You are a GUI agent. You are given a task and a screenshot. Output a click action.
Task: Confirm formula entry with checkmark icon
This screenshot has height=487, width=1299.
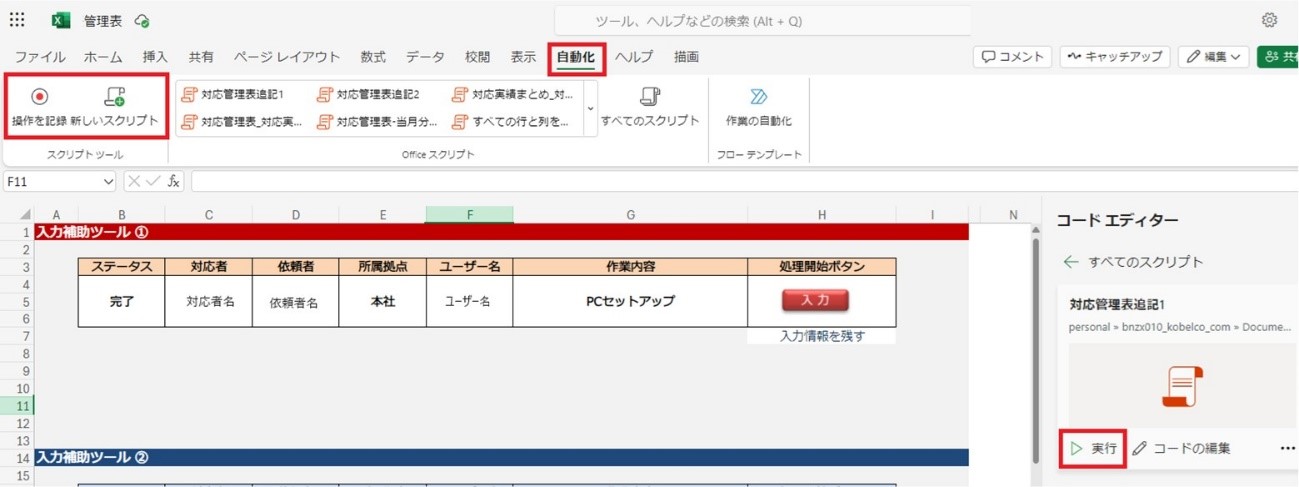coord(153,181)
